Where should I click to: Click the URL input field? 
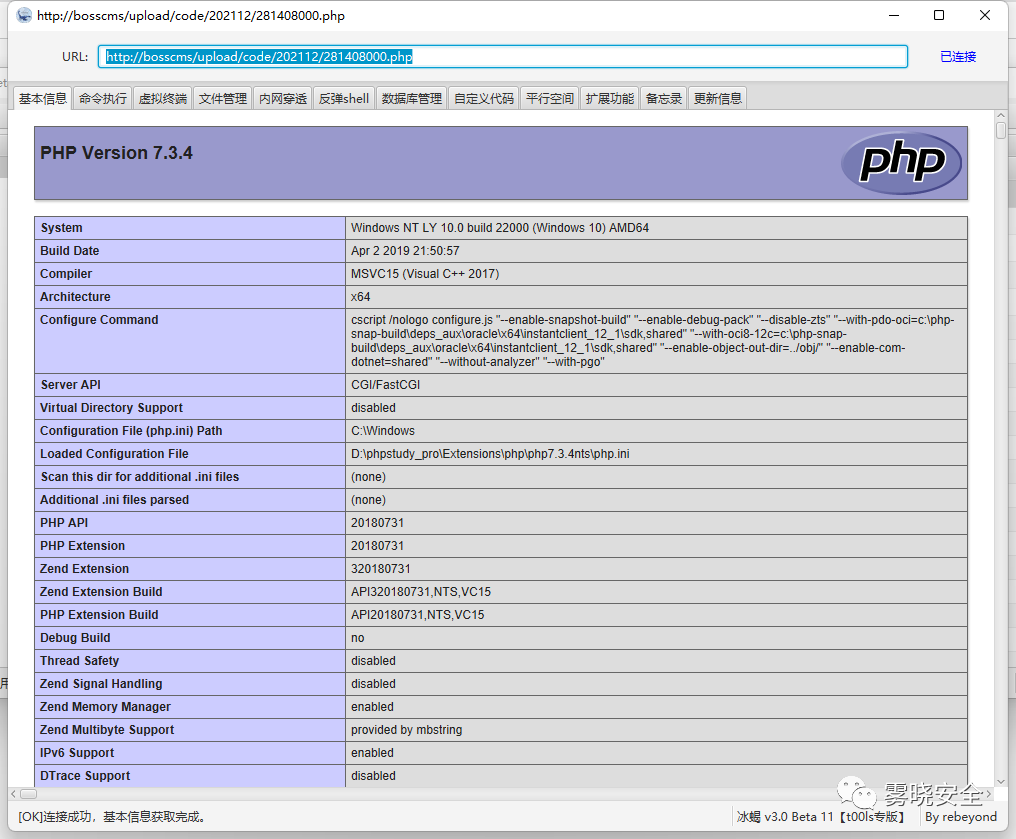503,56
